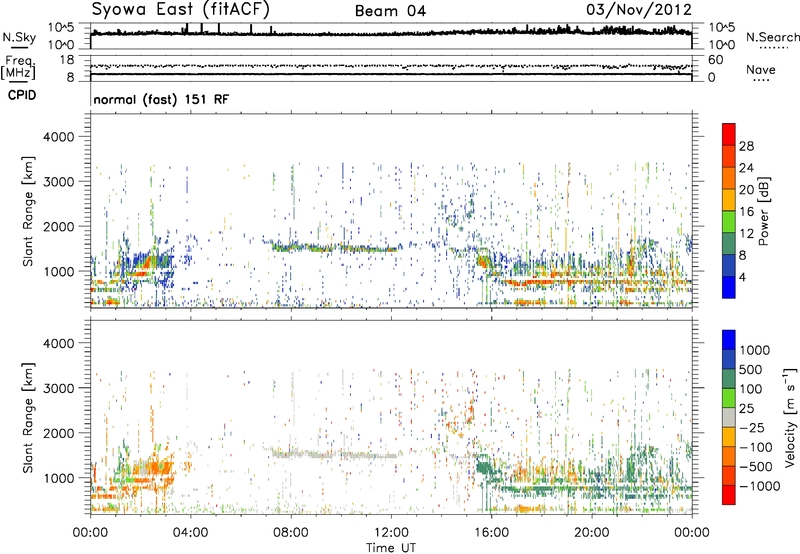
Task: Click the '1000' velocity colorbar tick value
Action: pyautogui.click(x=755, y=350)
